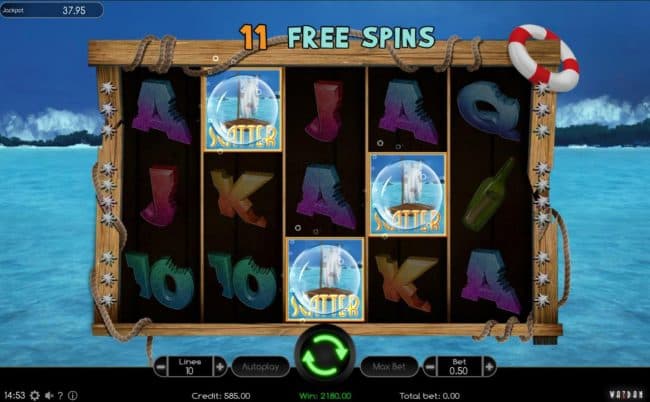Decrease the number of Lines
Image resolution: width=650 pixels, height=402 pixels.
click(x=160, y=367)
